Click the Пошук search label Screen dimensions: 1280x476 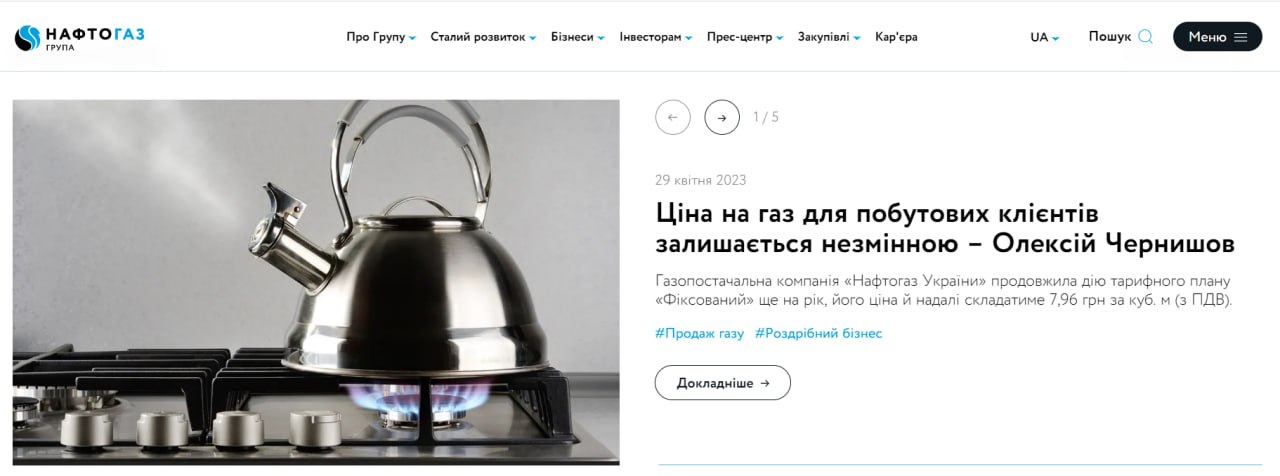[1110, 37]
